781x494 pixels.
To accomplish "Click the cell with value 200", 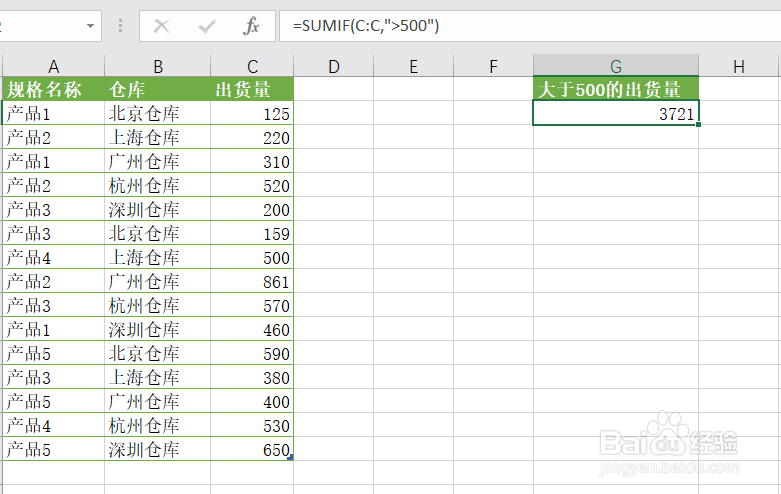I will (x=253, y=209).
